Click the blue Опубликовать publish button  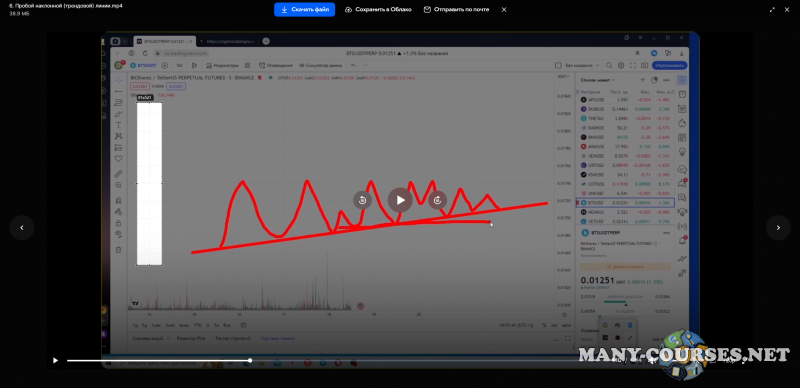tap(669, 65)
